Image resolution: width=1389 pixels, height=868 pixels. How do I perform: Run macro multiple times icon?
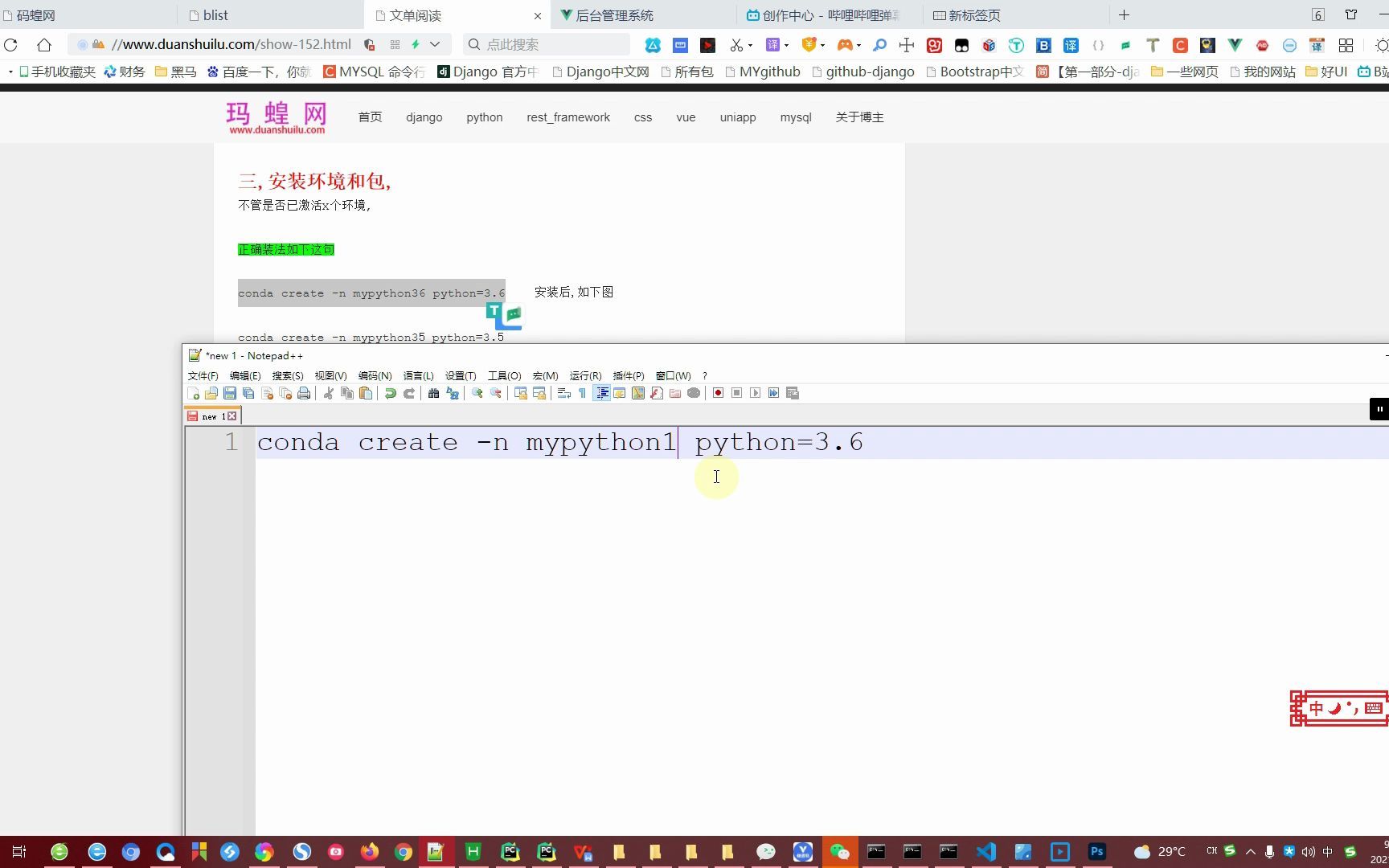point(773,393)
